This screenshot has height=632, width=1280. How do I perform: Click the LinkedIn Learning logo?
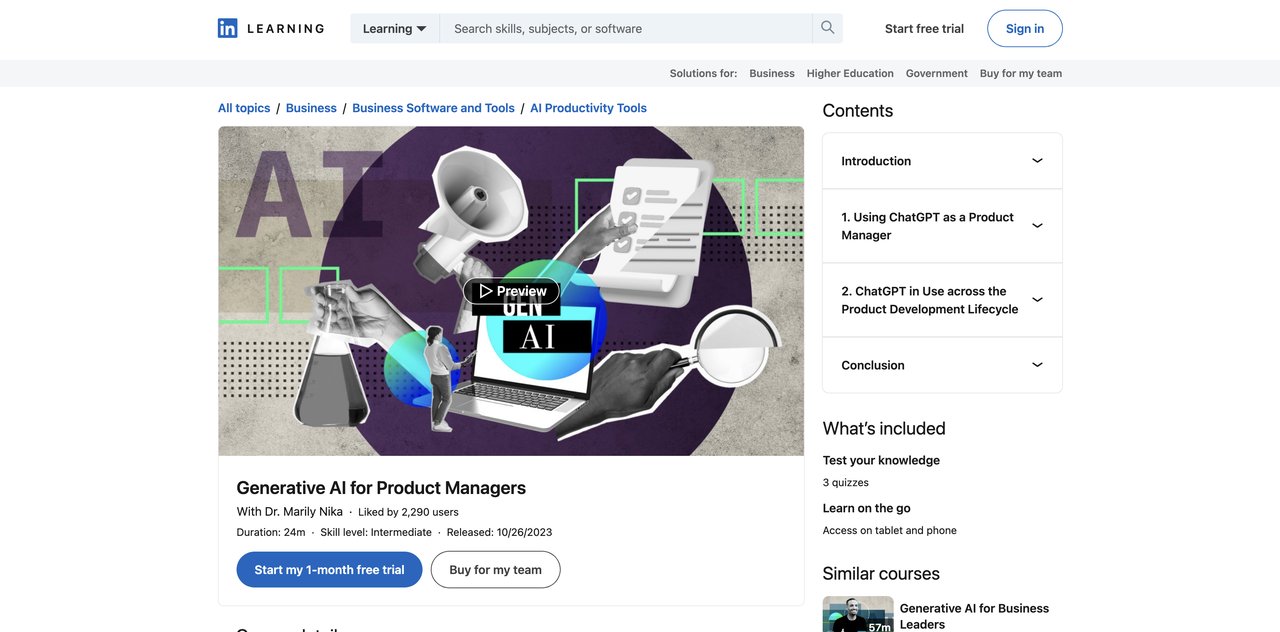pos(271,28)
